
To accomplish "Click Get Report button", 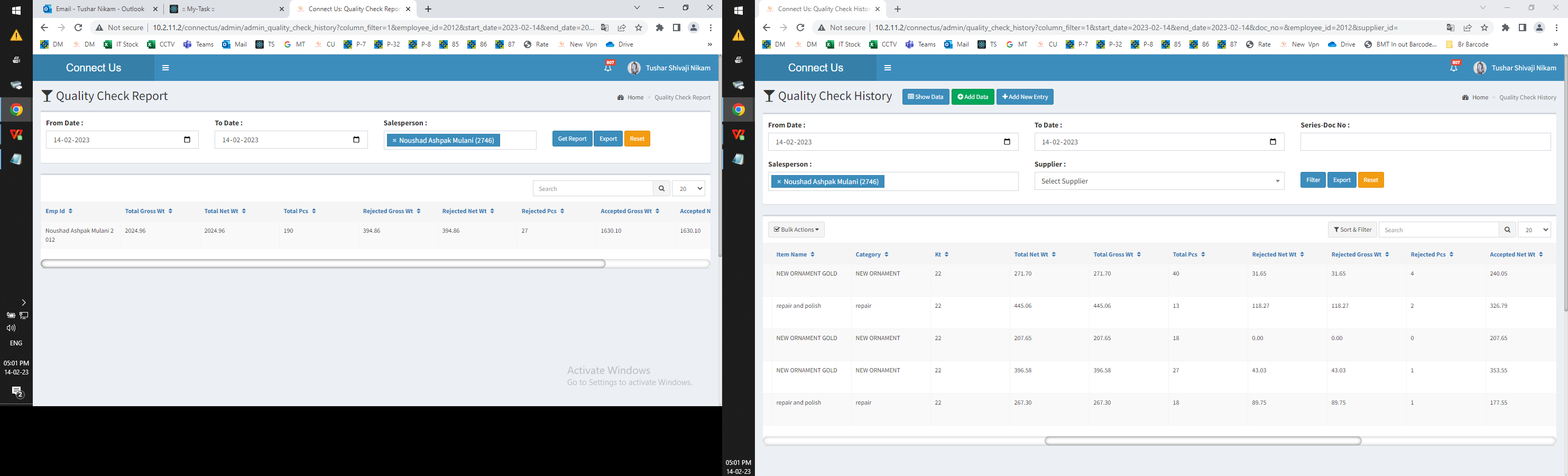I will 572,139.
